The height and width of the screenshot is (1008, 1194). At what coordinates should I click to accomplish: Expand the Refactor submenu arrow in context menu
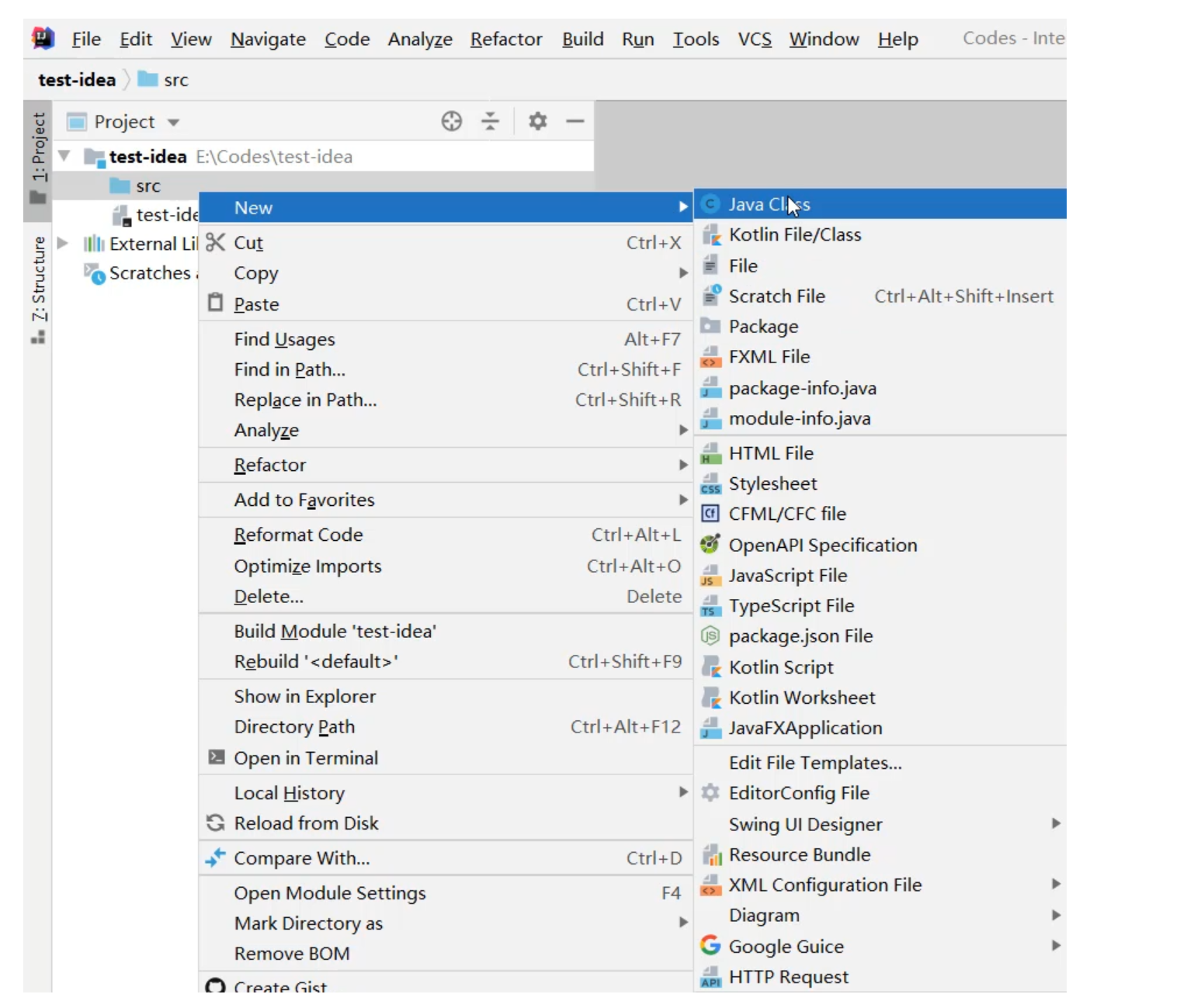tap(683, 464)
